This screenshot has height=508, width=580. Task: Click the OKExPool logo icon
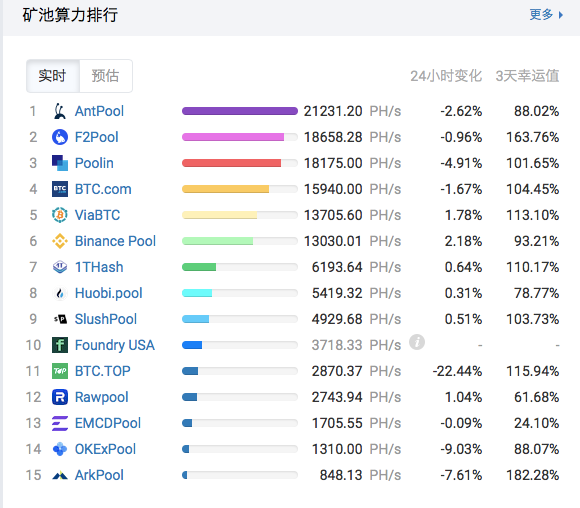coord(60,449)
